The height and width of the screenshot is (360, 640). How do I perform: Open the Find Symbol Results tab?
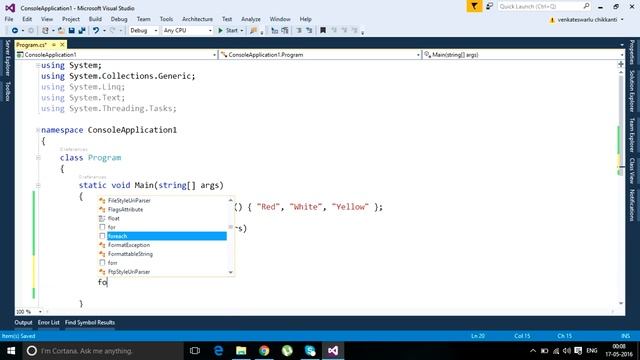point(90,322)
